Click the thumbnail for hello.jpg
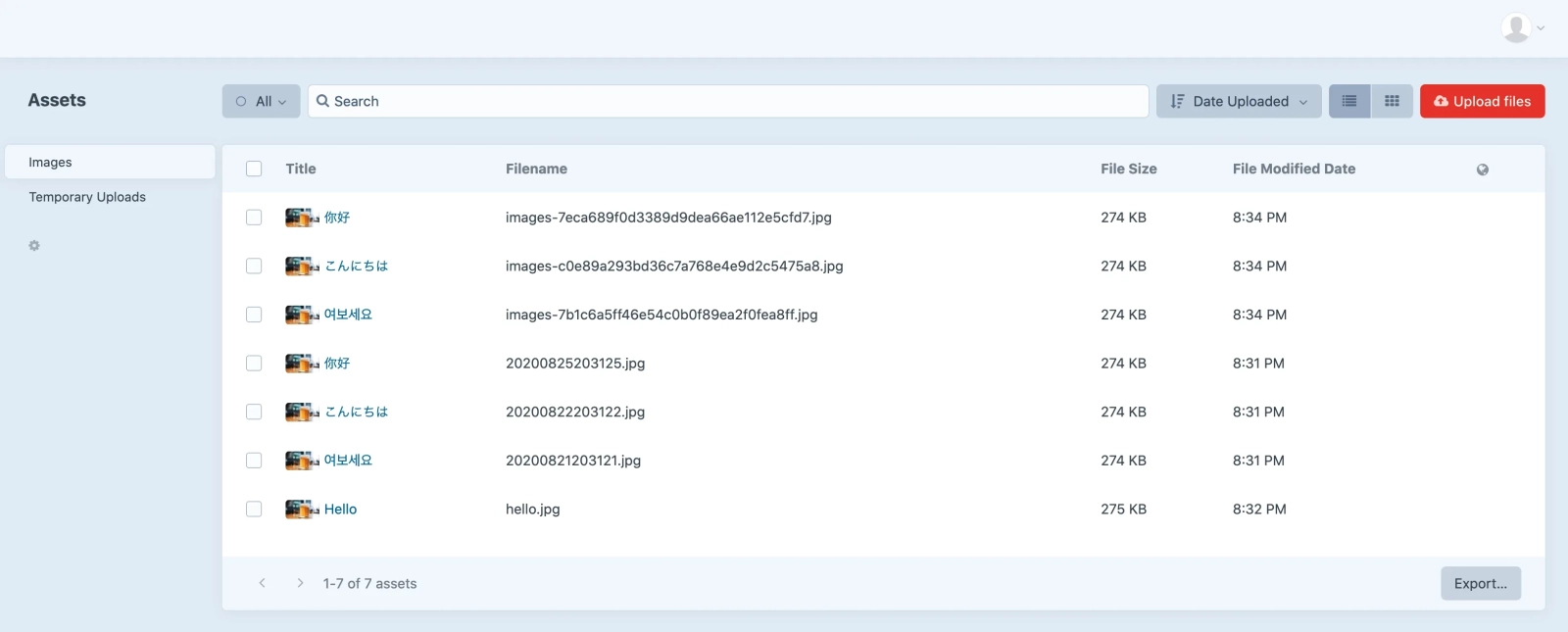Image resolution: width=1568 pixels, height=632 pixels. 301,510
